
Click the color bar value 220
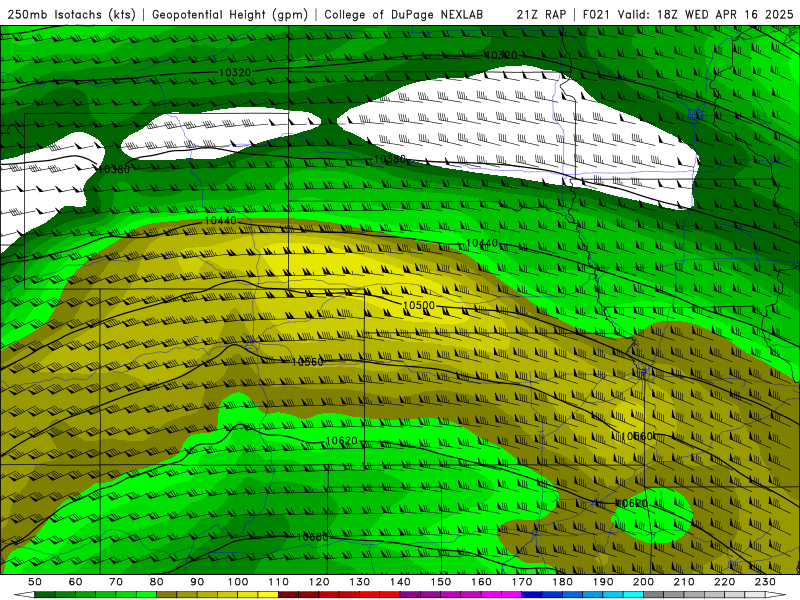pyautogui.click(x=725, y=582)
